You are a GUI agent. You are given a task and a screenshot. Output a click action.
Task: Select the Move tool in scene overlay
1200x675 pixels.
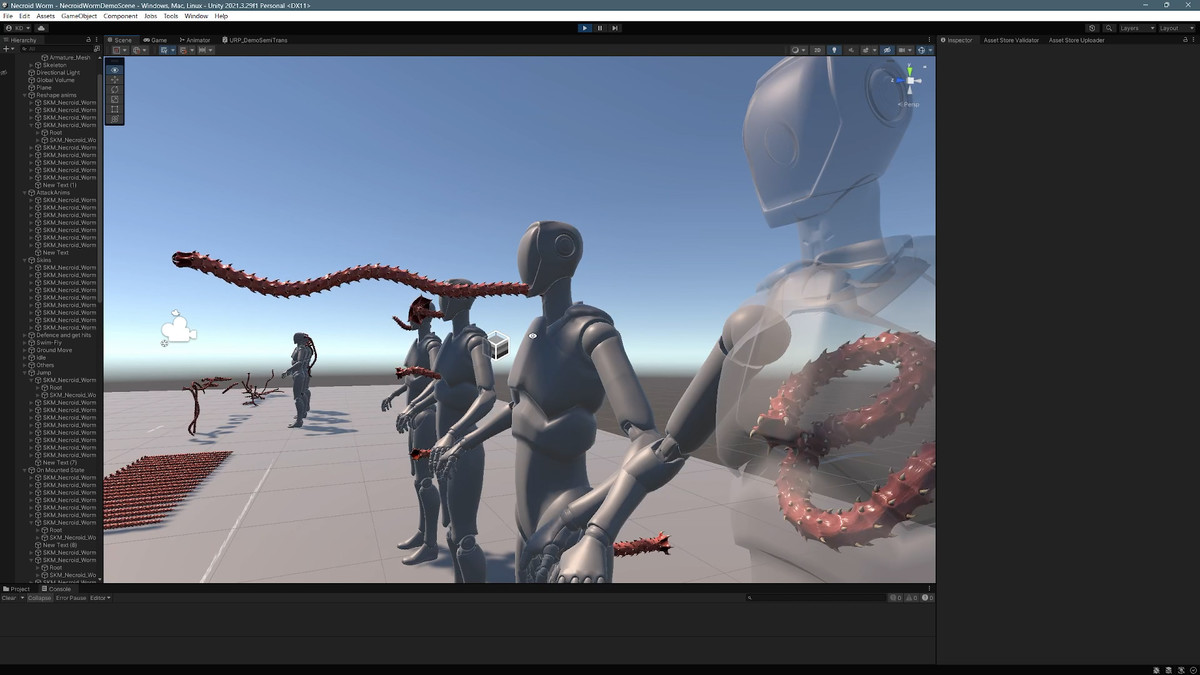coord(115,80)
